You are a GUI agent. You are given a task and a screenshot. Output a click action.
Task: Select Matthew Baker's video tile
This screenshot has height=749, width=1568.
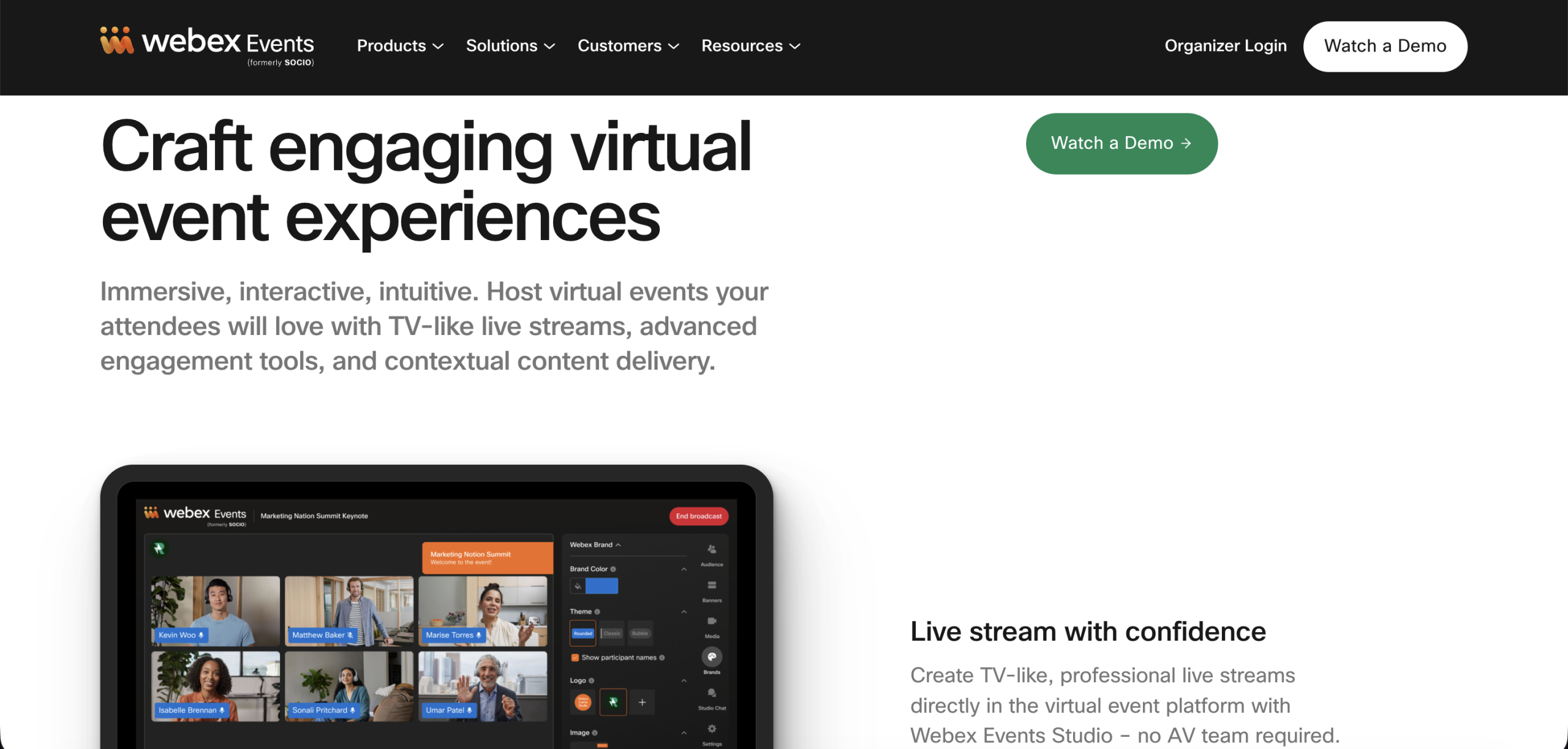click(x=349, y=611)
